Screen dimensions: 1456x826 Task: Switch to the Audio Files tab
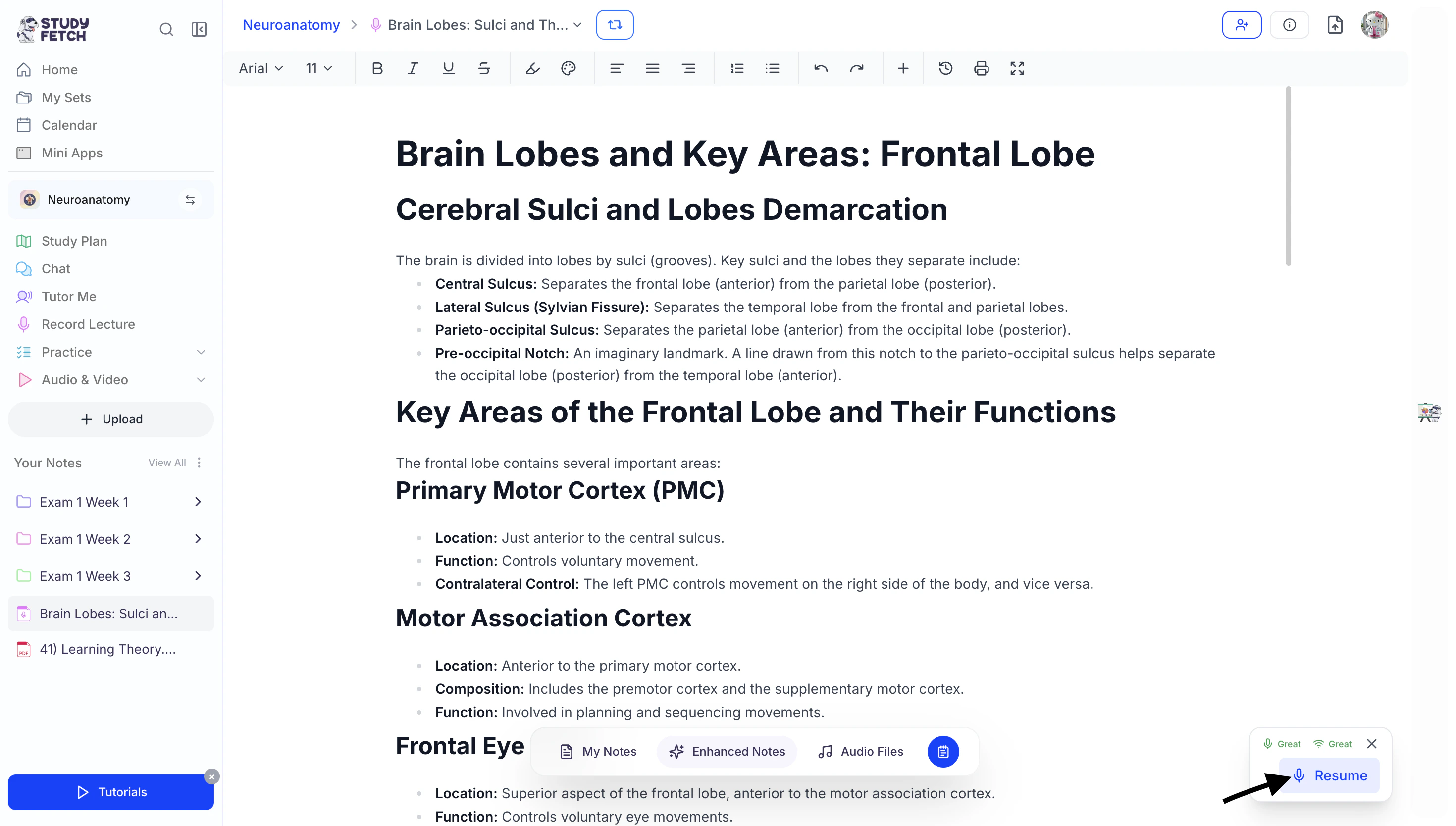click(860, 752)
